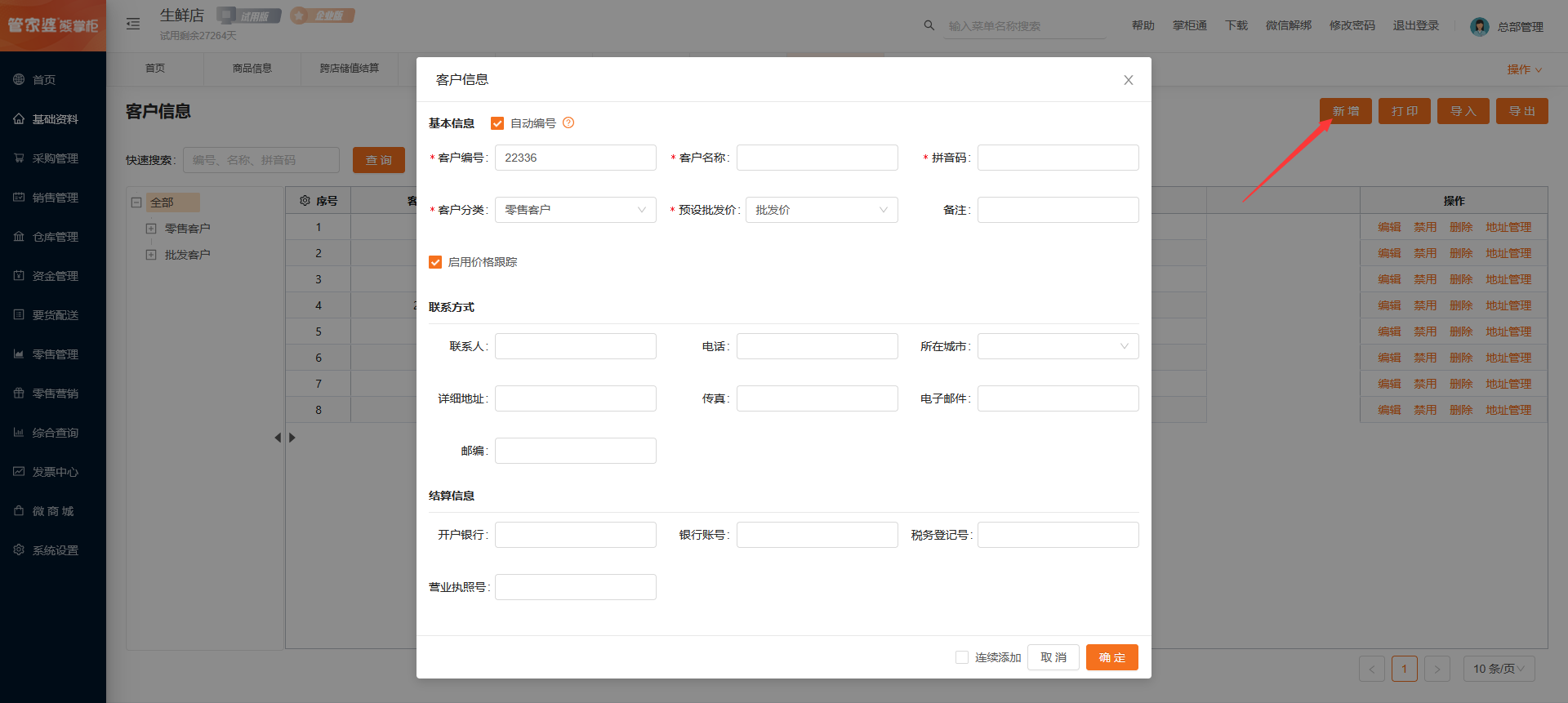Open the 所在城市 dropdown
Viewport: 1568px width, 703px height.
1058,346
